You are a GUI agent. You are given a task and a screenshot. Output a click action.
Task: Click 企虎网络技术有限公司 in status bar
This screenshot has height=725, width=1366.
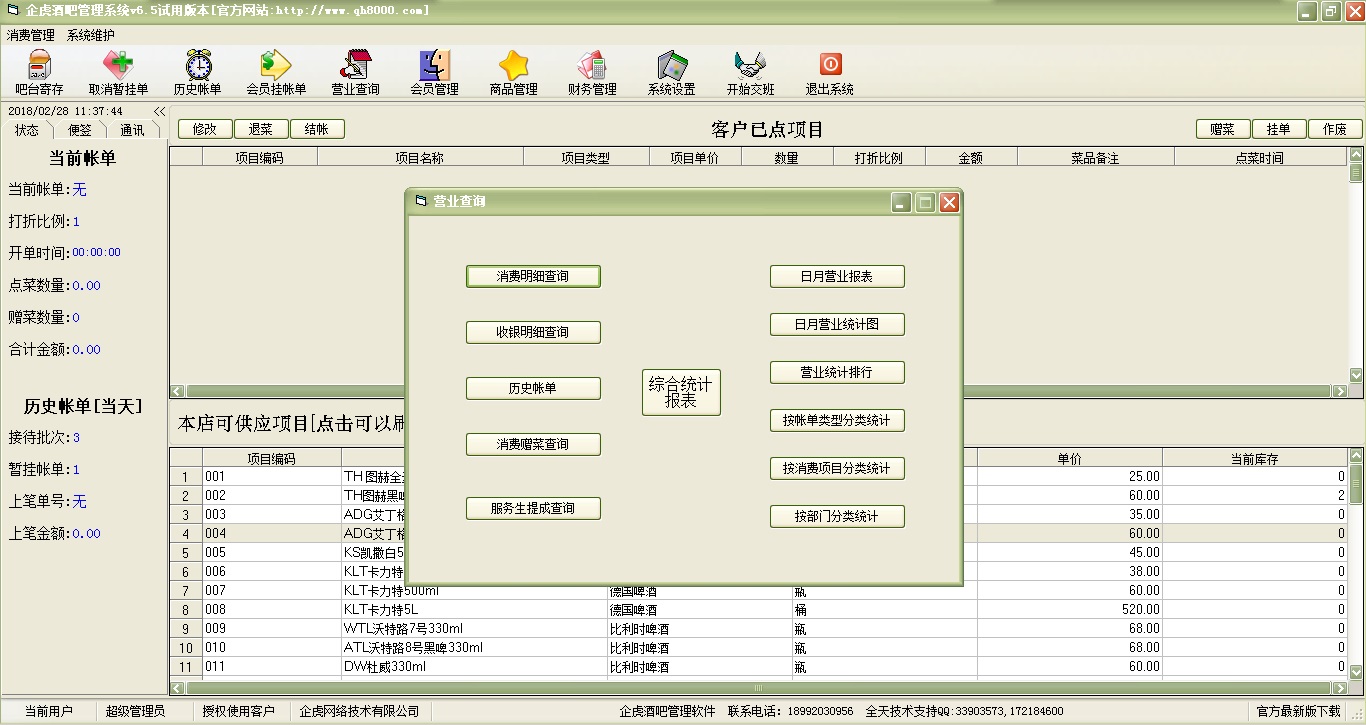pos(359,711)
